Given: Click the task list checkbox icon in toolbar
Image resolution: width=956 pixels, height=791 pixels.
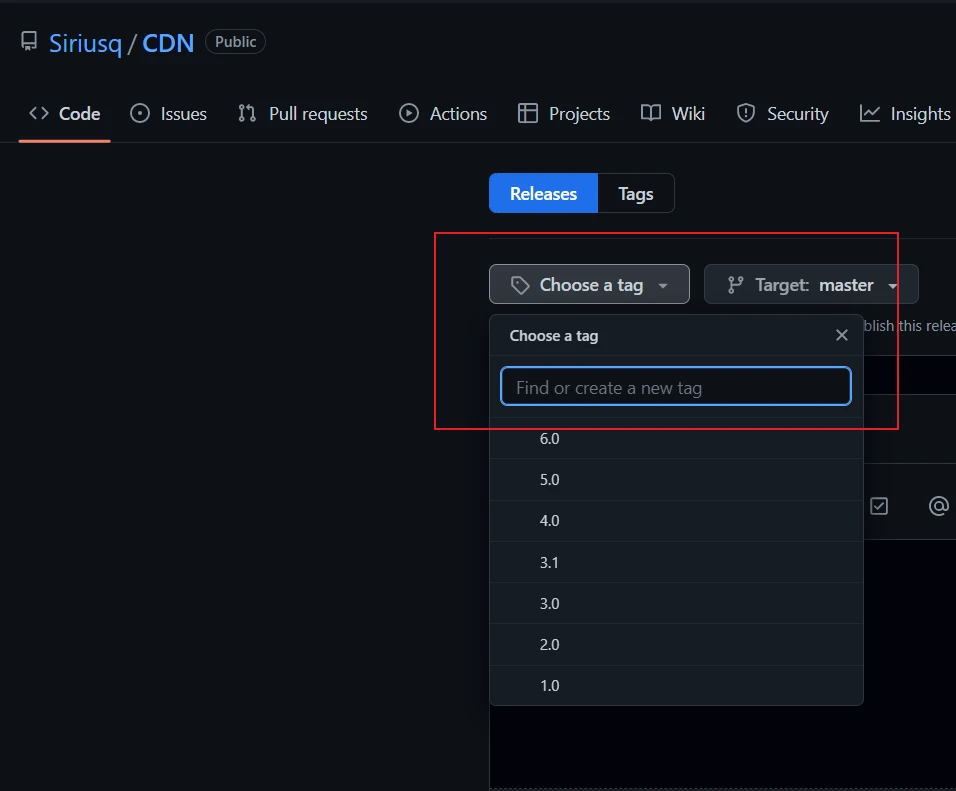Looking at the screenshot, I should click(x=879, y=506).
